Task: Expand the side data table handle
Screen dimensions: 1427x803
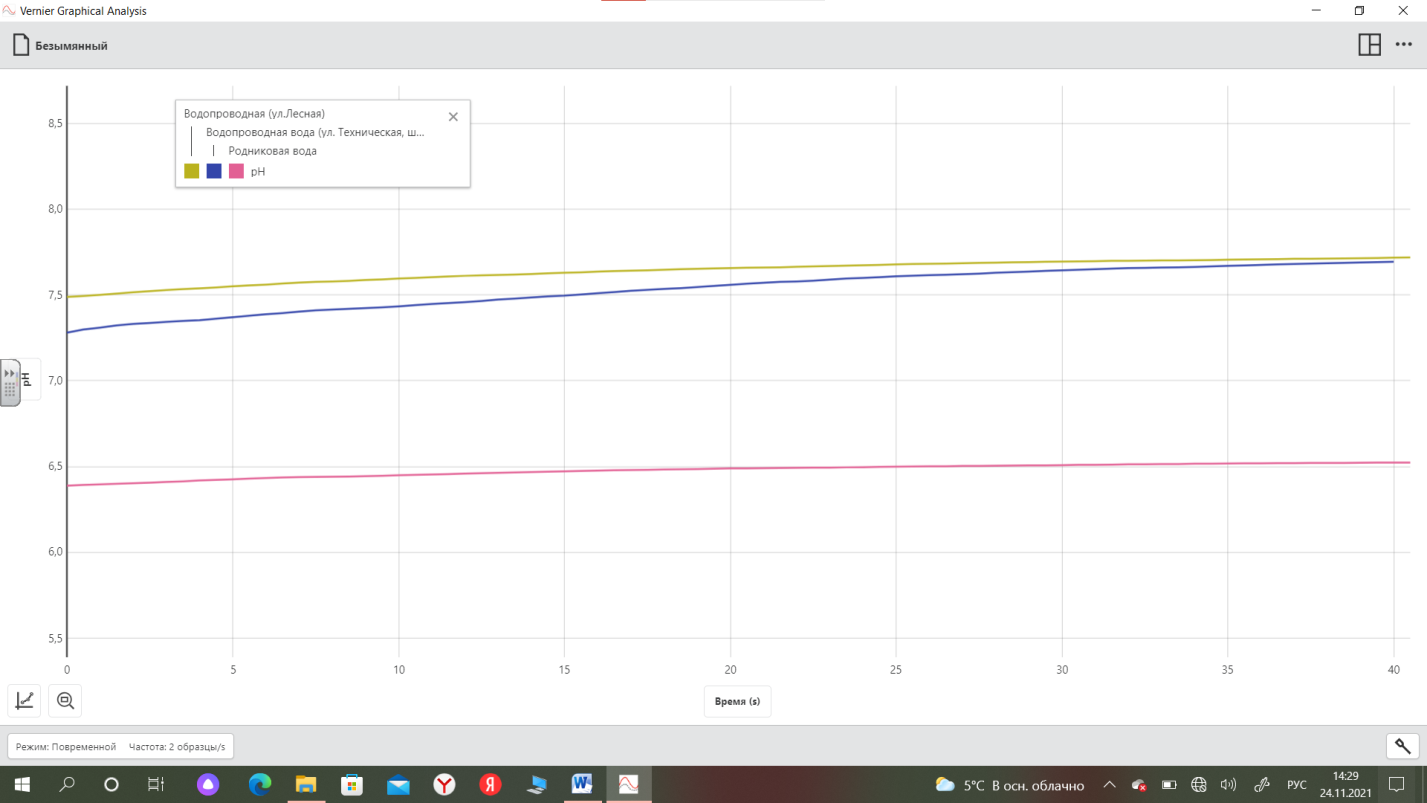Action: 9,382
